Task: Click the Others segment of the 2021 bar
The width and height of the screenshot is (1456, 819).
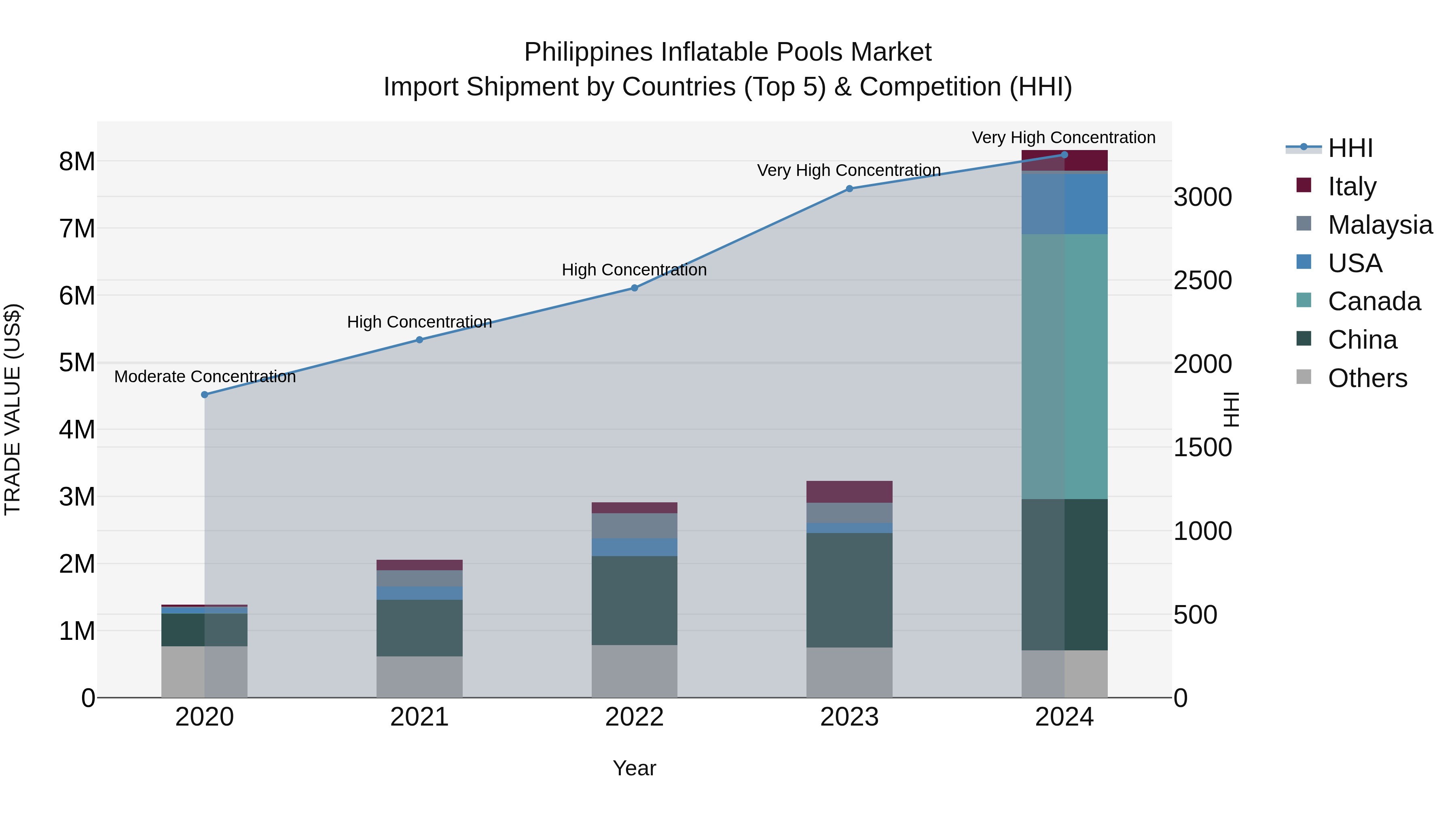Action: [419, 677]
